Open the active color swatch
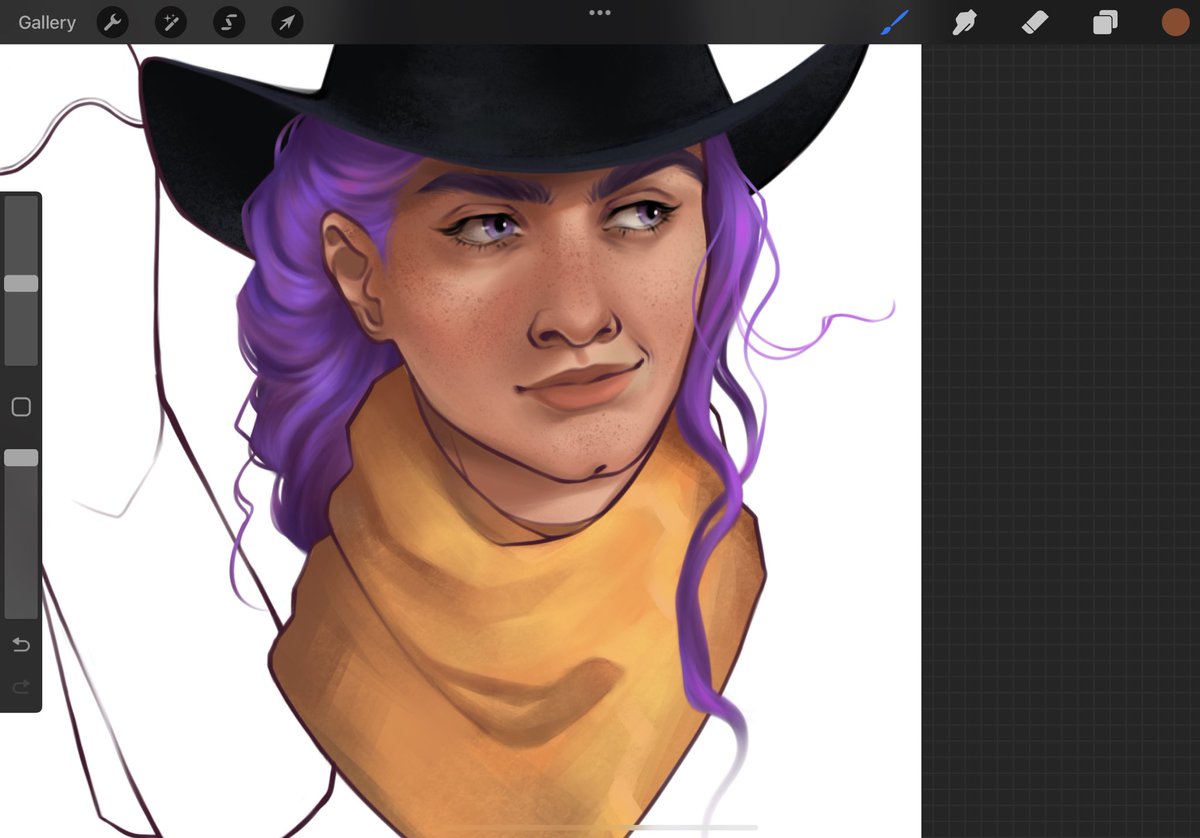Image resolution: width=1200 pixels, height=838 pixels. click(x=1175, y=22)
